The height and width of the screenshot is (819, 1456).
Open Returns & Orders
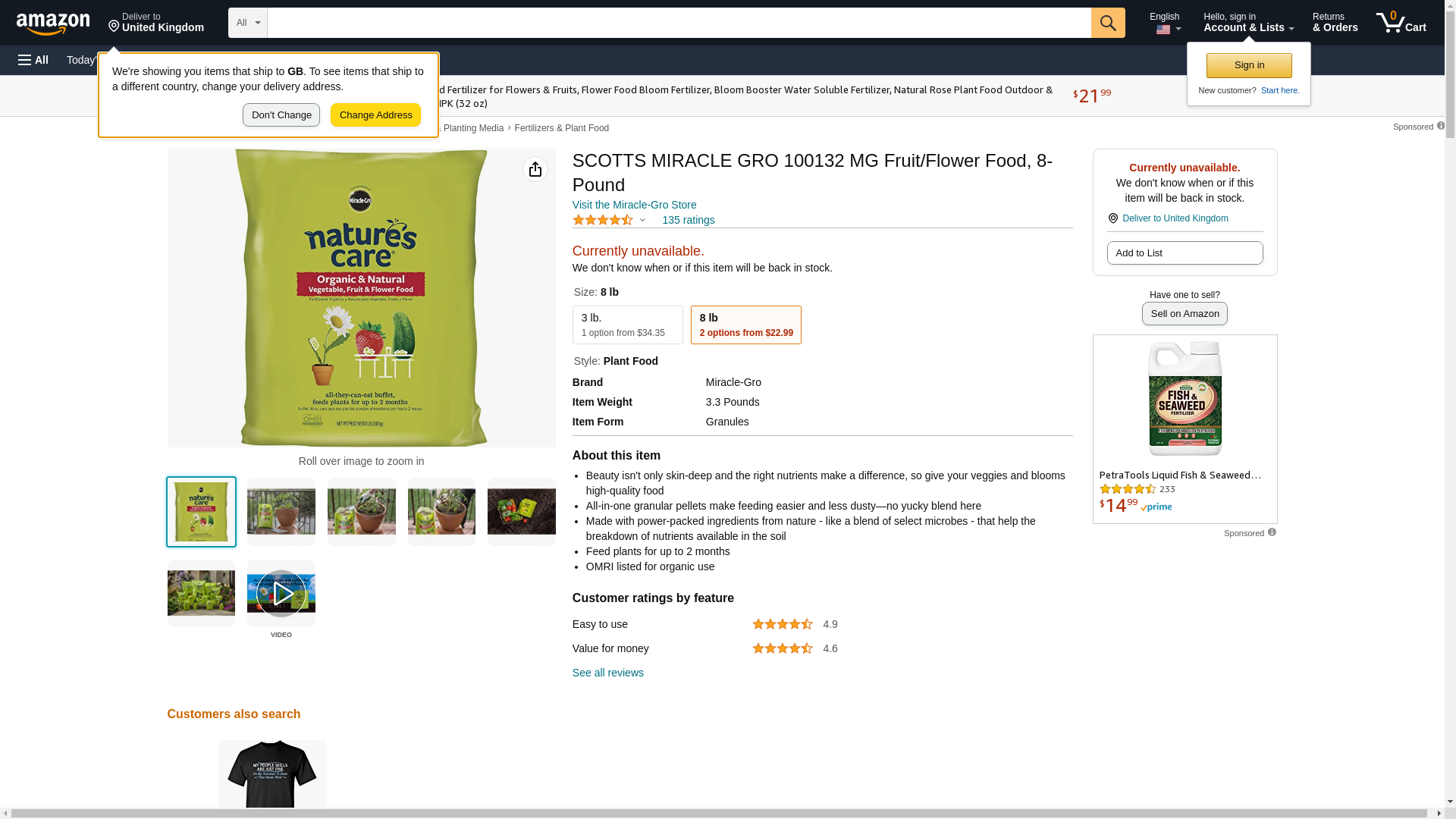tap(1335, 23)
